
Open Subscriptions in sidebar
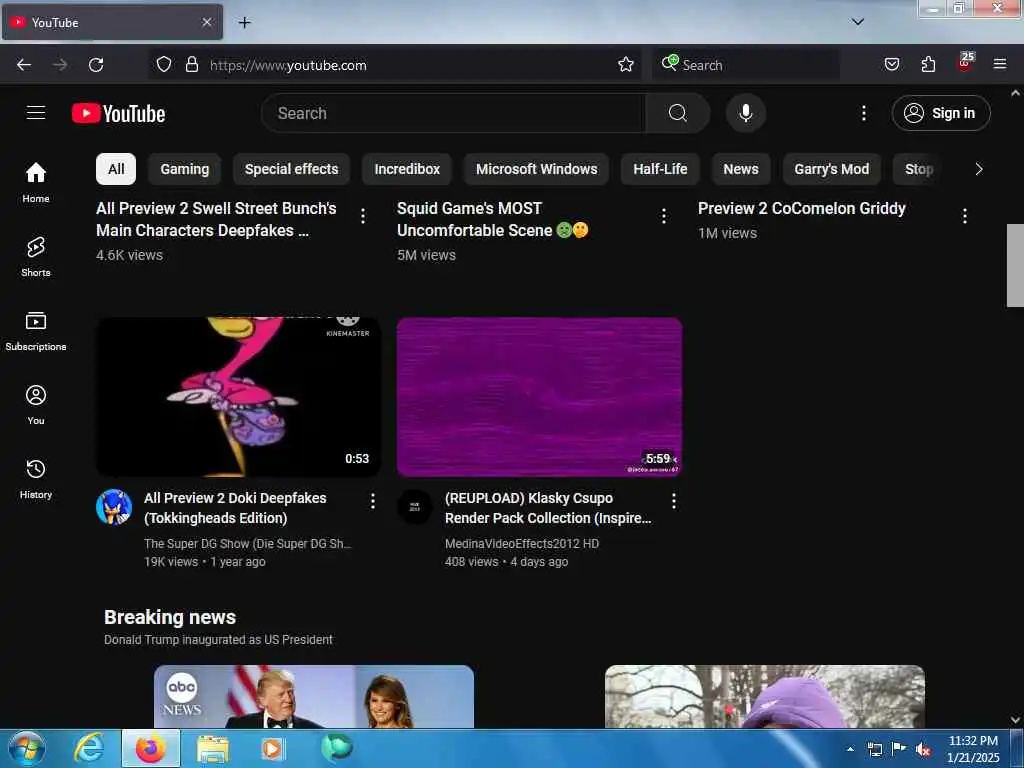[x=36, y=330]
